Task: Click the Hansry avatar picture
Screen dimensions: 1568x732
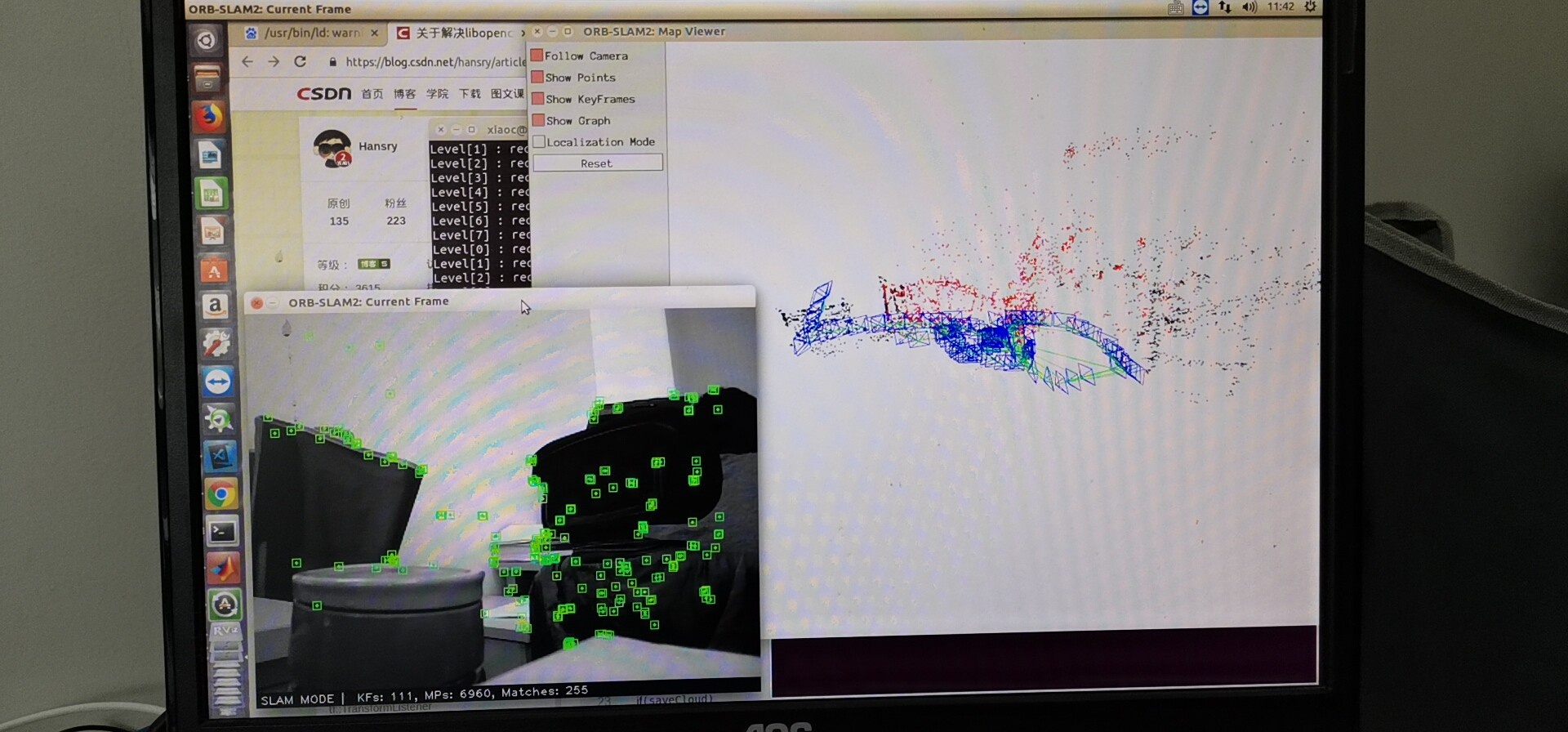Action: (x=332, y=149)
